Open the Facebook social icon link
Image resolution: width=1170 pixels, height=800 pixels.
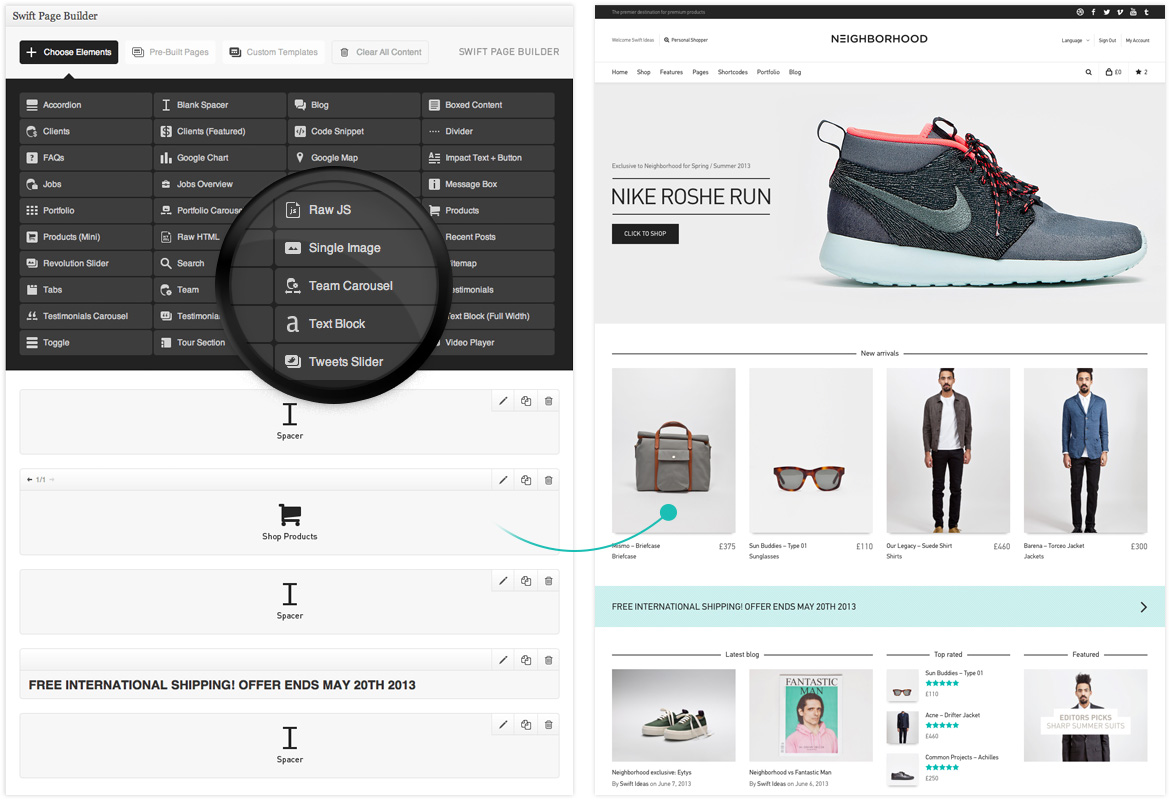point(1093,12)
